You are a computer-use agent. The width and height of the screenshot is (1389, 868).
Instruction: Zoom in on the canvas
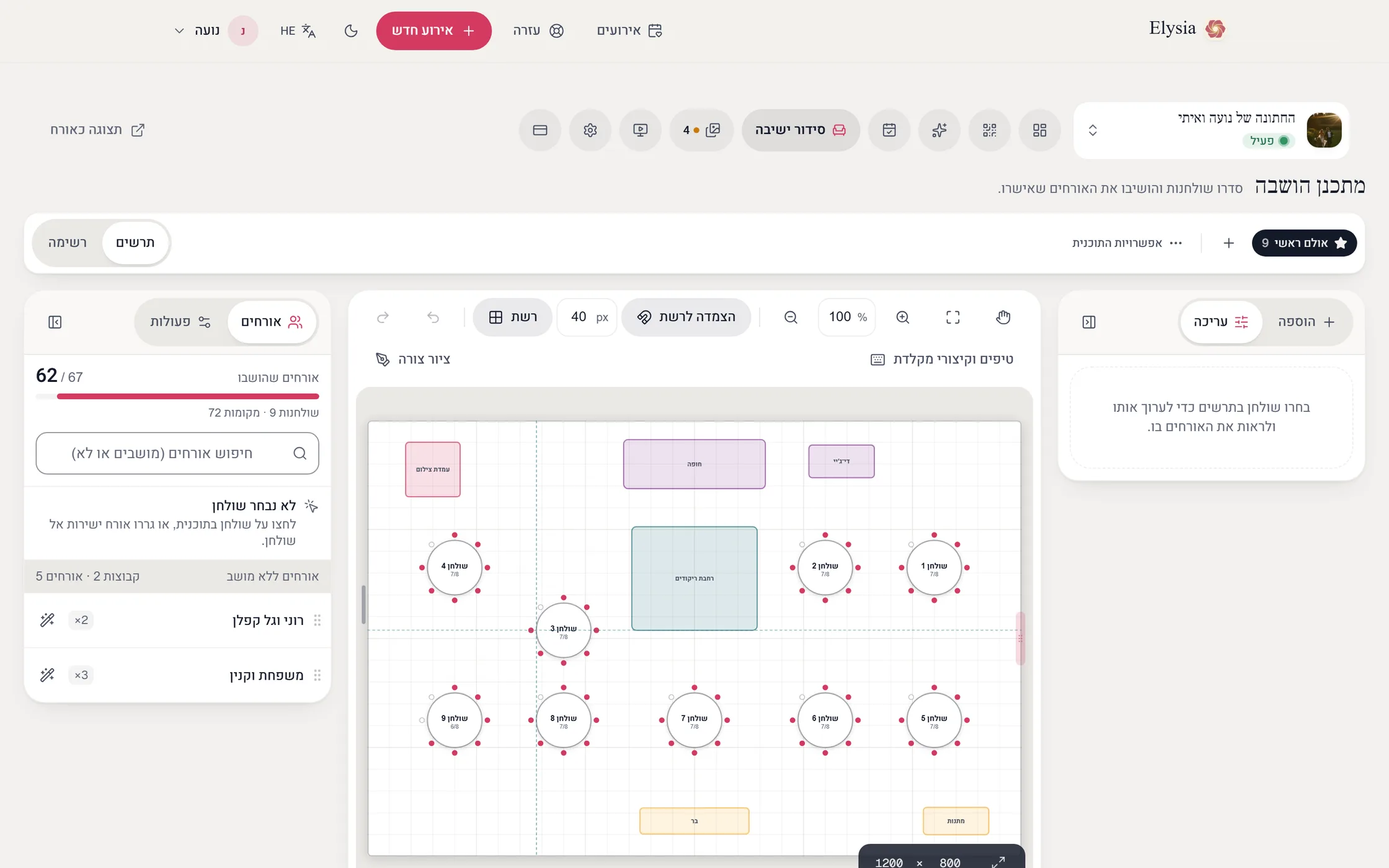[903, 317]
